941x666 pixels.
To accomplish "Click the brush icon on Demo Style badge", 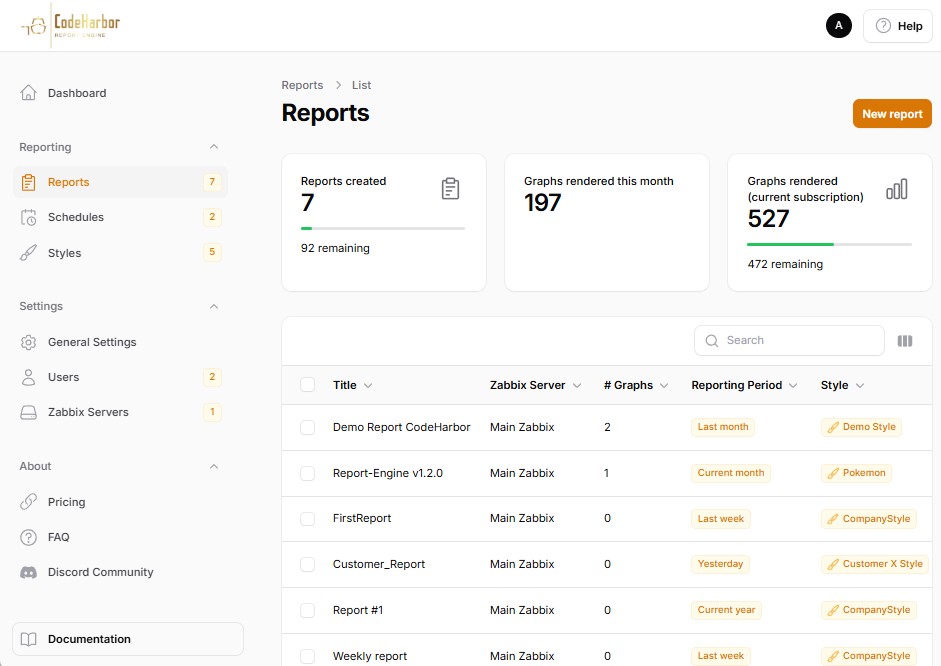I will (833, 427).
